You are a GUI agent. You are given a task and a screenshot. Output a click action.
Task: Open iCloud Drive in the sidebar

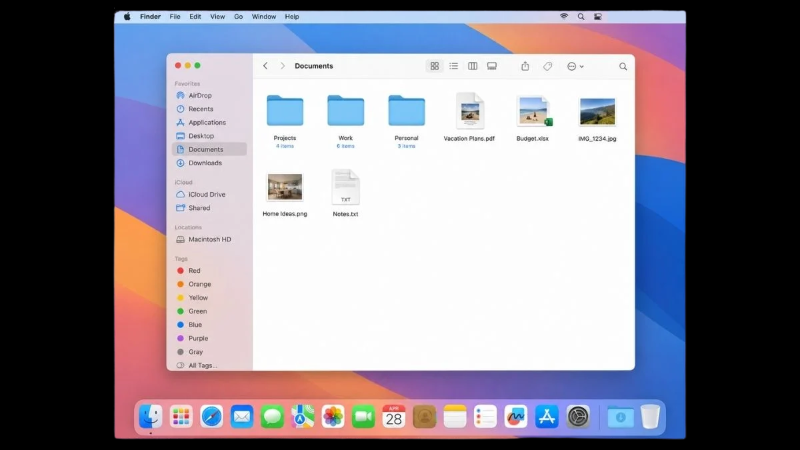pos(210,194)
